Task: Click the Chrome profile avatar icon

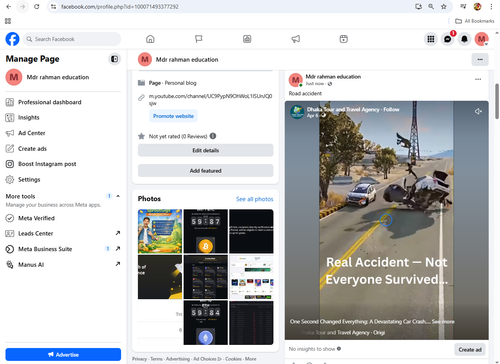Action: tap(477, 6)
